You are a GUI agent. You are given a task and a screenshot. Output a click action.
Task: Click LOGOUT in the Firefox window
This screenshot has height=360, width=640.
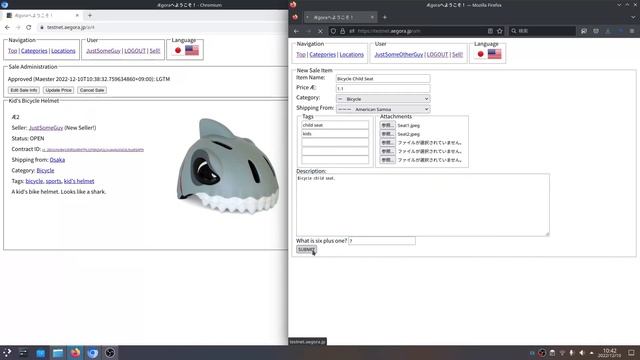point(437,55)
